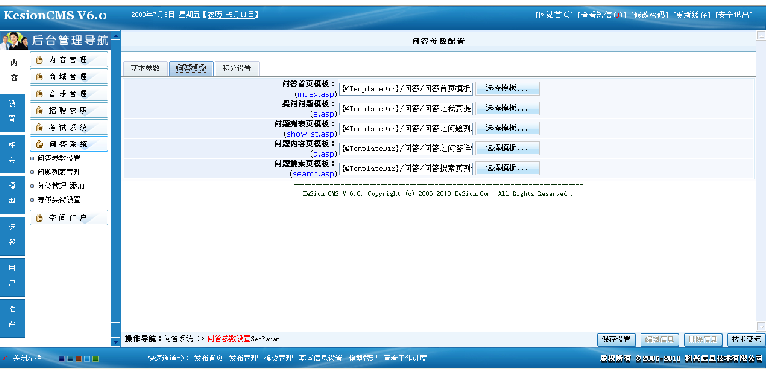
Task: Open the second sub-item under 问答系统
Action: [x=59, y=172]
